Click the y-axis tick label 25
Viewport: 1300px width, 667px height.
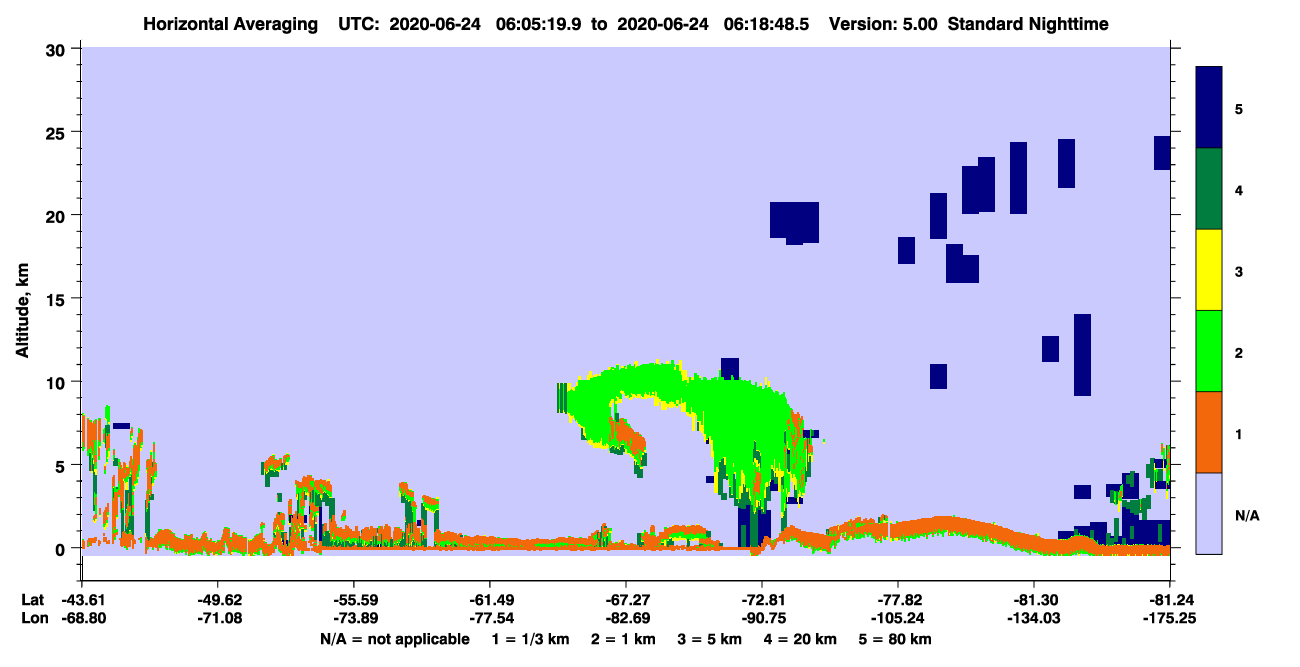pyautogui.click(x=57, y=132)
